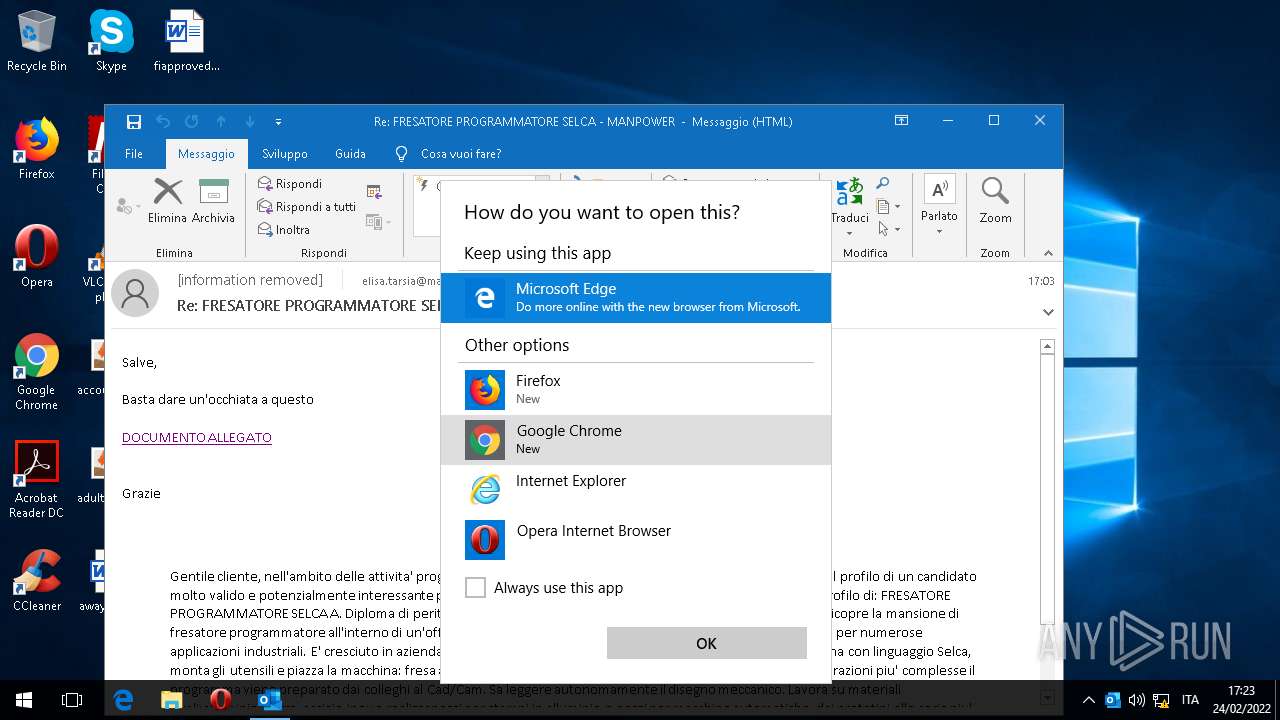Open the junk mail dropdown in Elimina group
This screenshot has width=1280, height=720.
tap(126, 206)
